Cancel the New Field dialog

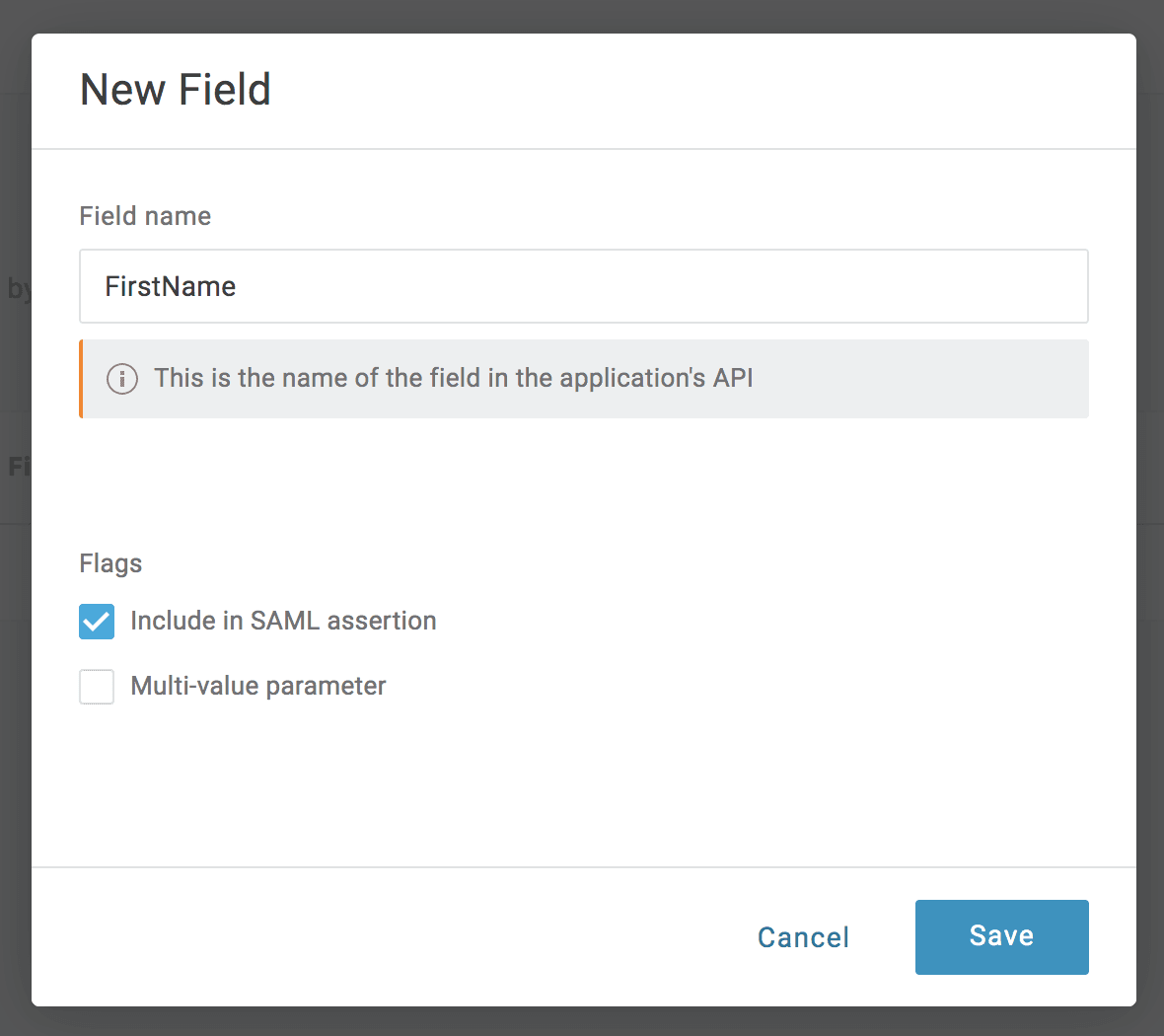tap(803, 936)
